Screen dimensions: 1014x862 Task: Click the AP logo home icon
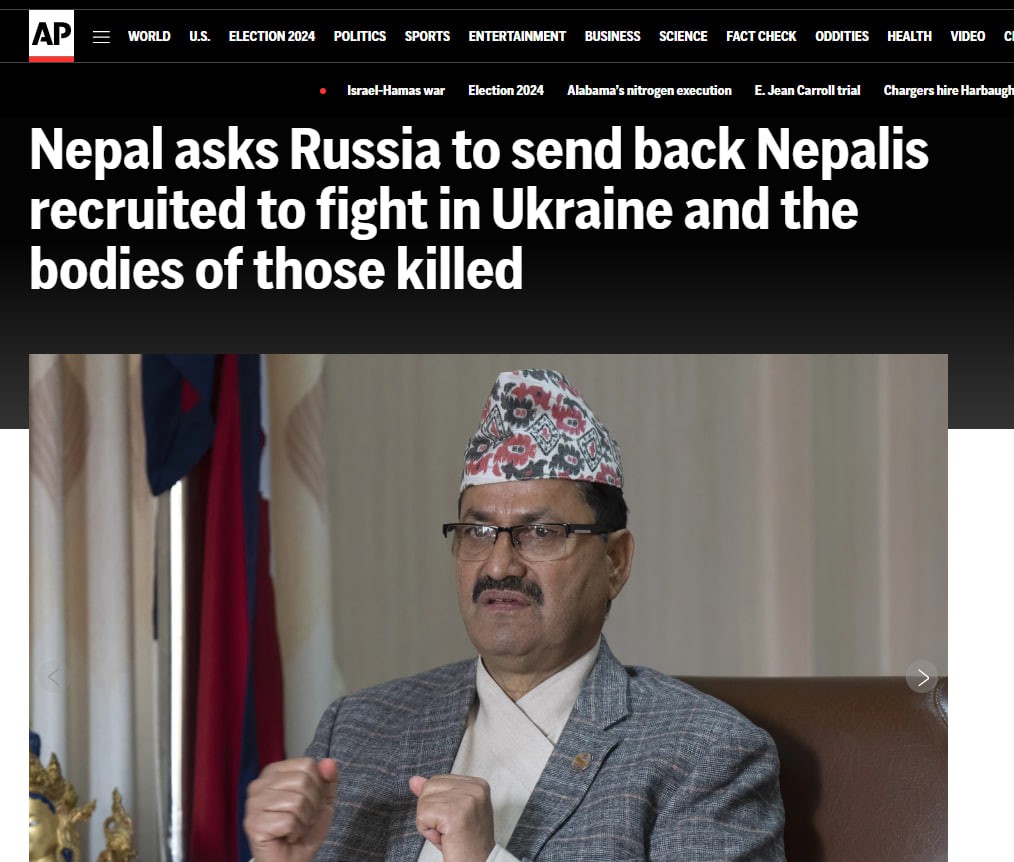coord(51,36)
